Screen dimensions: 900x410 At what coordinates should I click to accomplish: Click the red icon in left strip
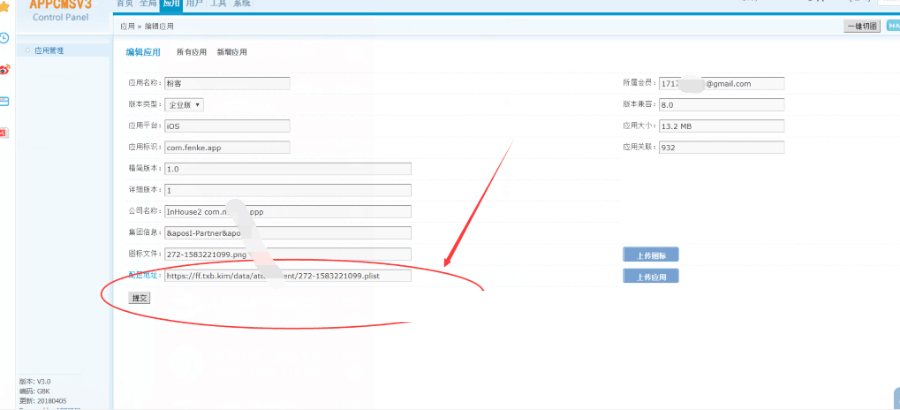[3, 133]
